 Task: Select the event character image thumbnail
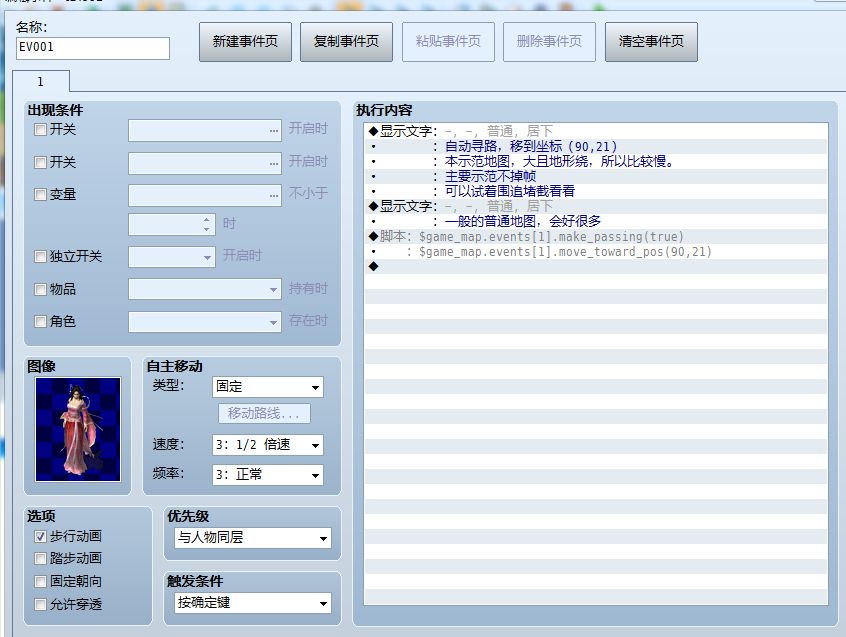pos(78,429)
